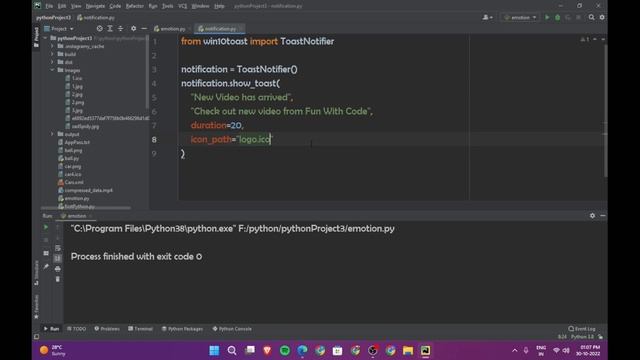
Task: Collapse the pythonProject3 root folder
Action: (x=45, y=38)
